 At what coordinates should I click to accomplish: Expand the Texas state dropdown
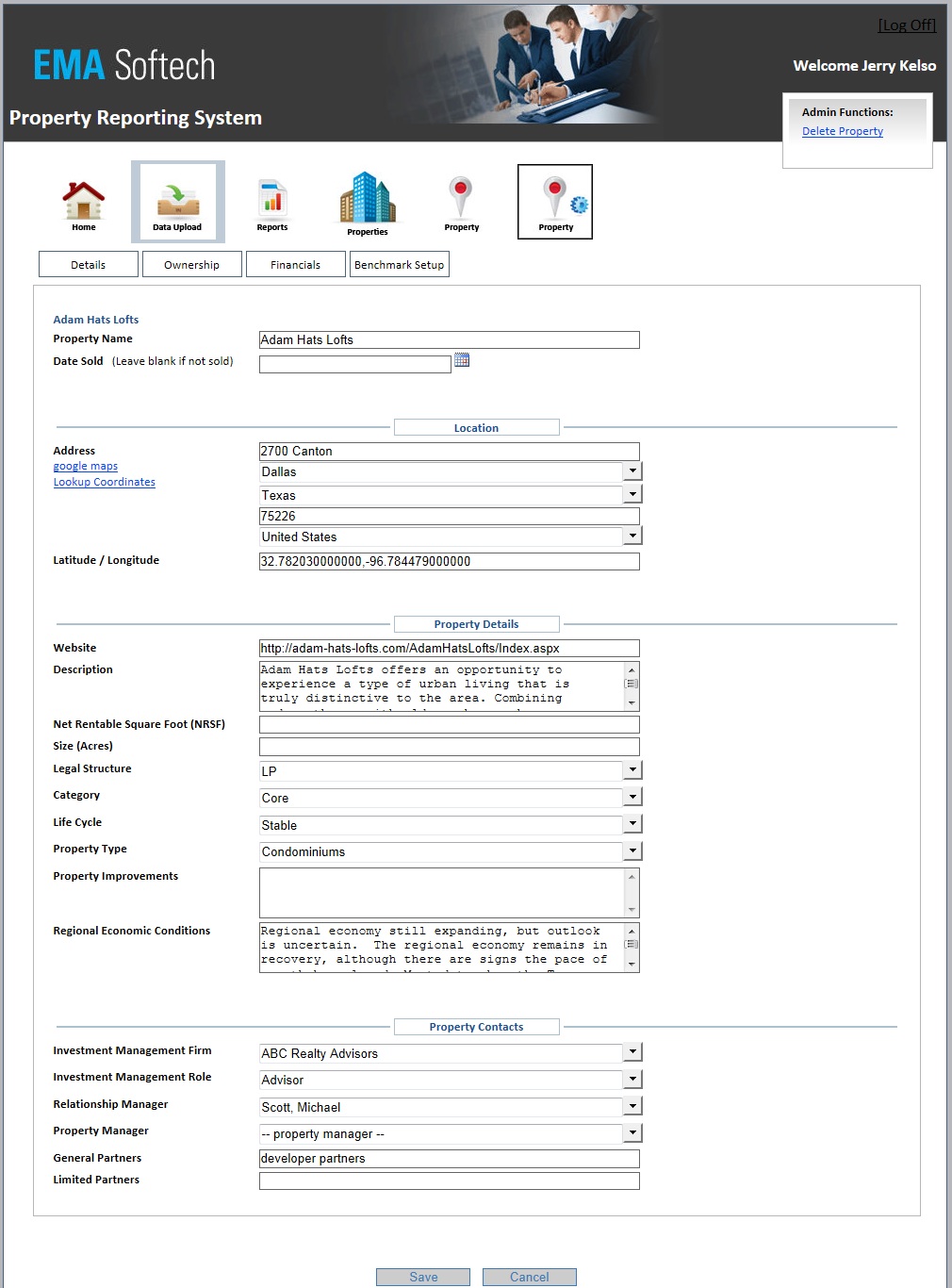[632, 494]
